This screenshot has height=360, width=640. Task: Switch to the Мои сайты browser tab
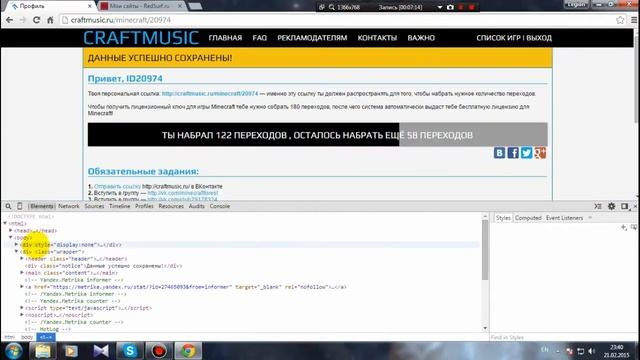coord(140,6)
